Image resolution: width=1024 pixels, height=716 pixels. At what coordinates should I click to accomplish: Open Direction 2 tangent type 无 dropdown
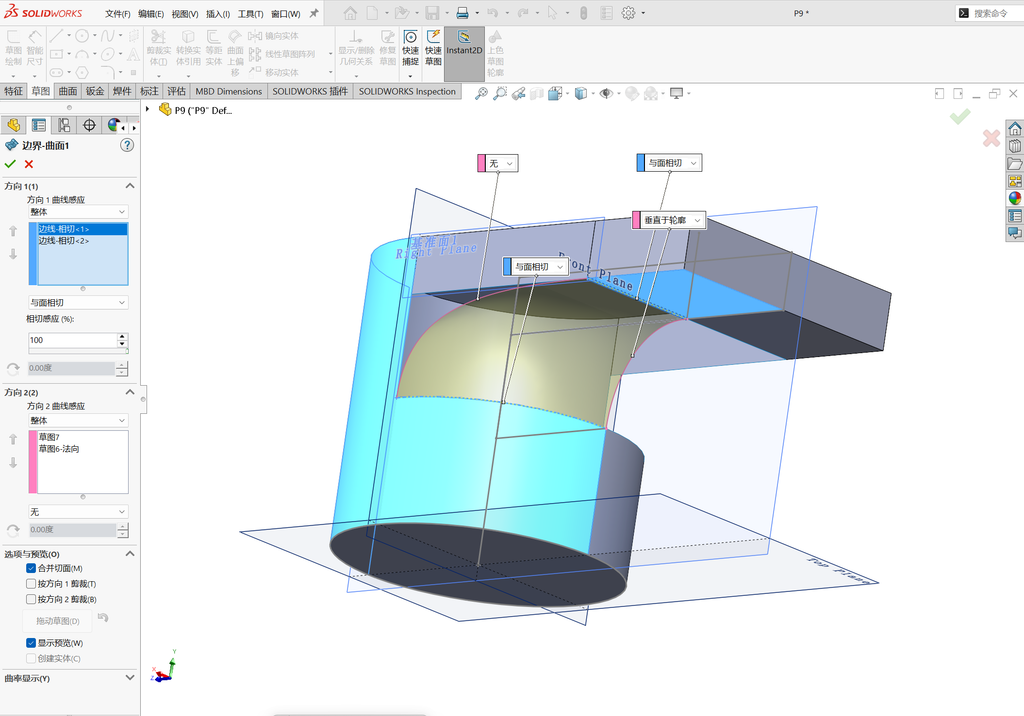pyautogui.click(x=78, y=512)
